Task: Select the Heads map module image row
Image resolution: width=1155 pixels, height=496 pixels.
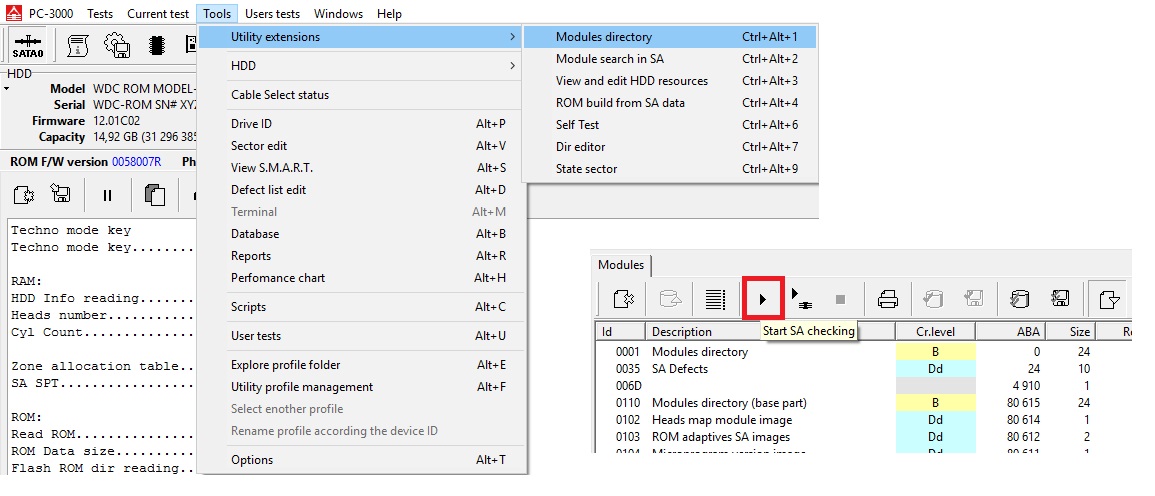Action: [x=863, y=419]
